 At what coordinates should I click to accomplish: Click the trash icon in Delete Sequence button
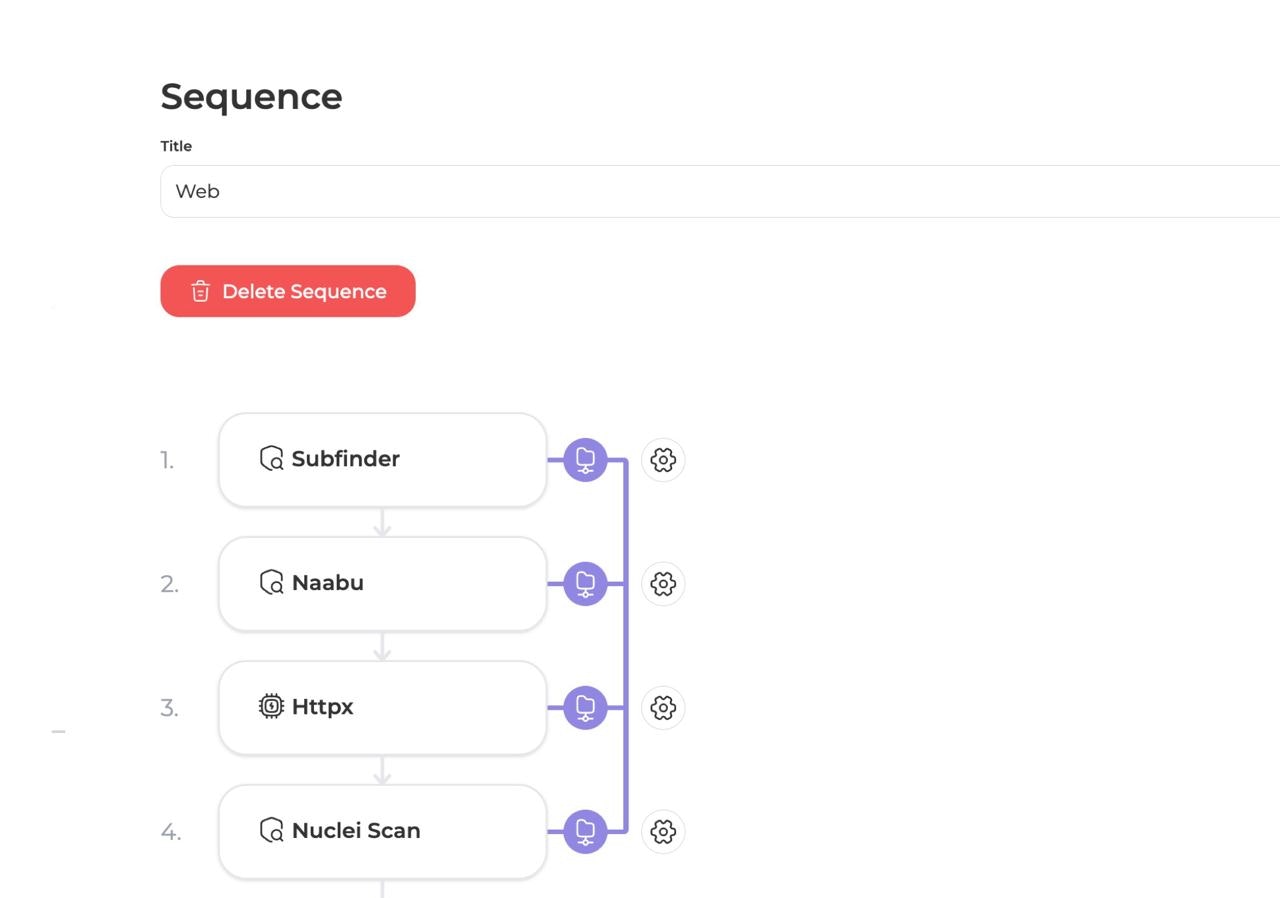pos(201,291)
